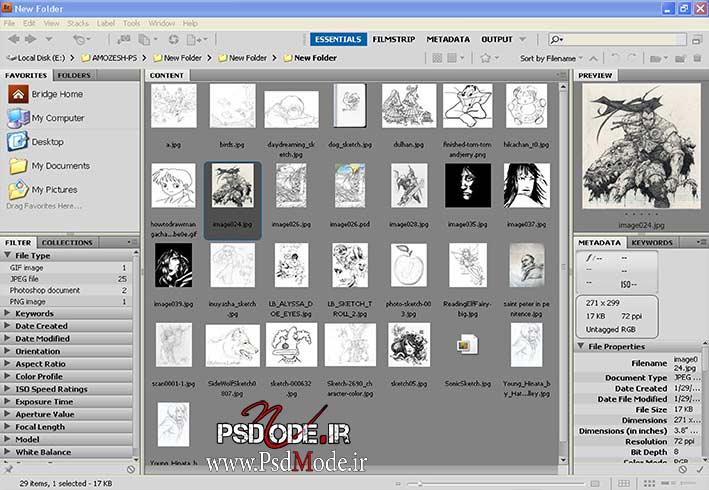Click the Filter panel vertical scrollbar

[x=136, y=355]
